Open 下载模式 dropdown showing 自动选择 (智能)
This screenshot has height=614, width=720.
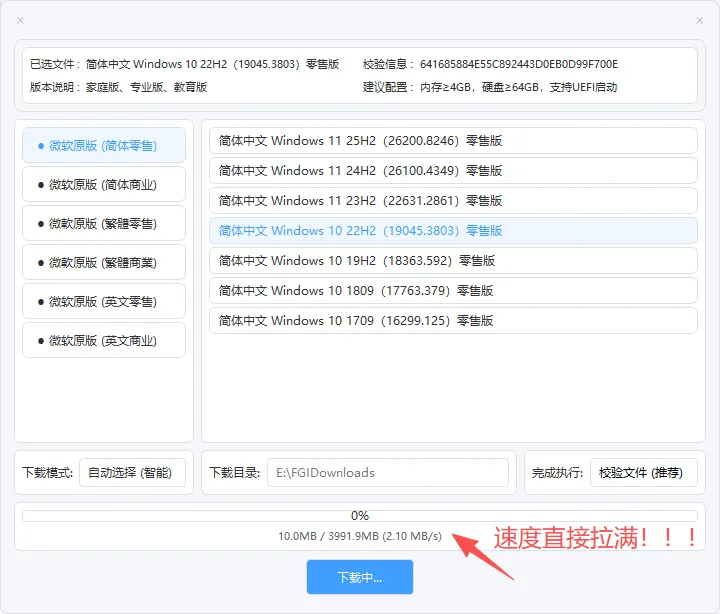132,473
